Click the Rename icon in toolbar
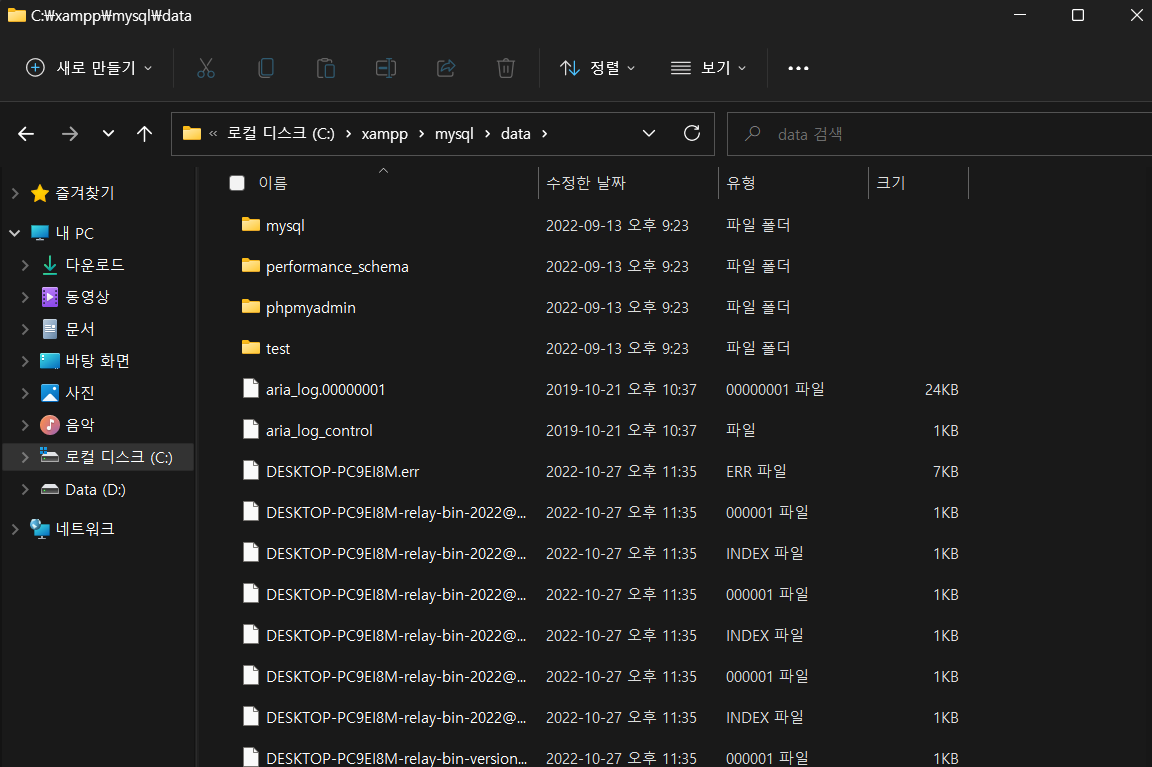 click(x=386, y=68)
